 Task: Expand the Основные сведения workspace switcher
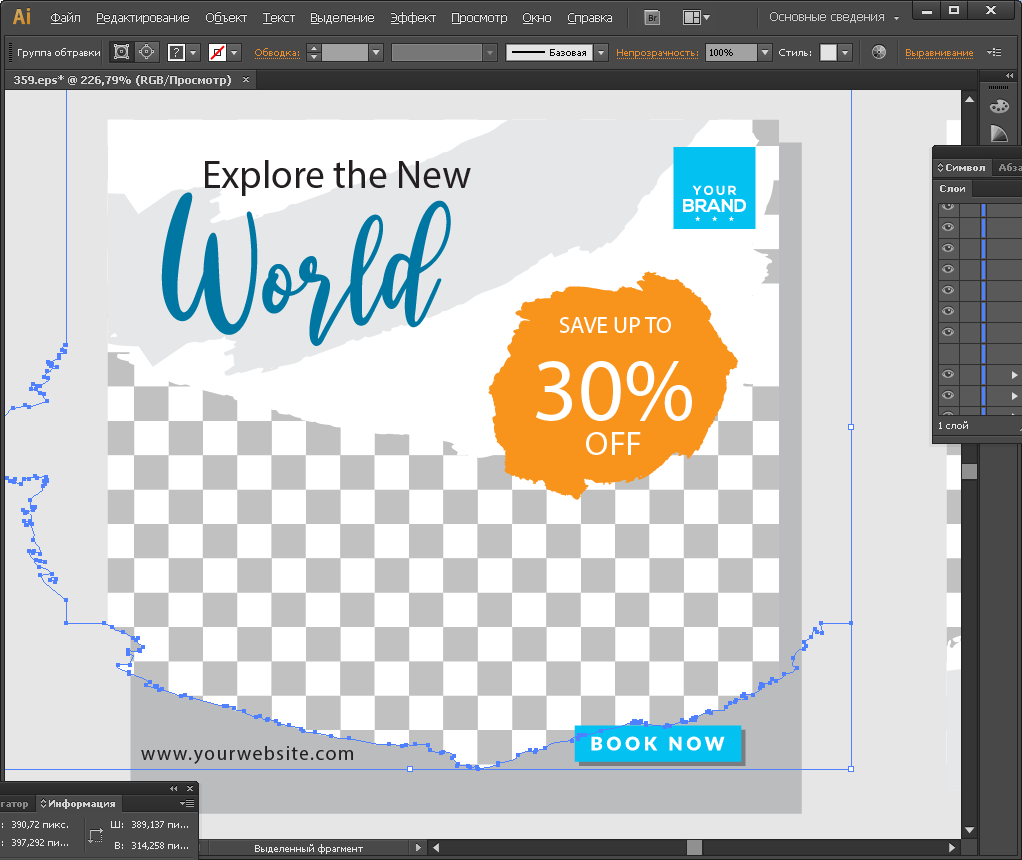tap(833, 17)
